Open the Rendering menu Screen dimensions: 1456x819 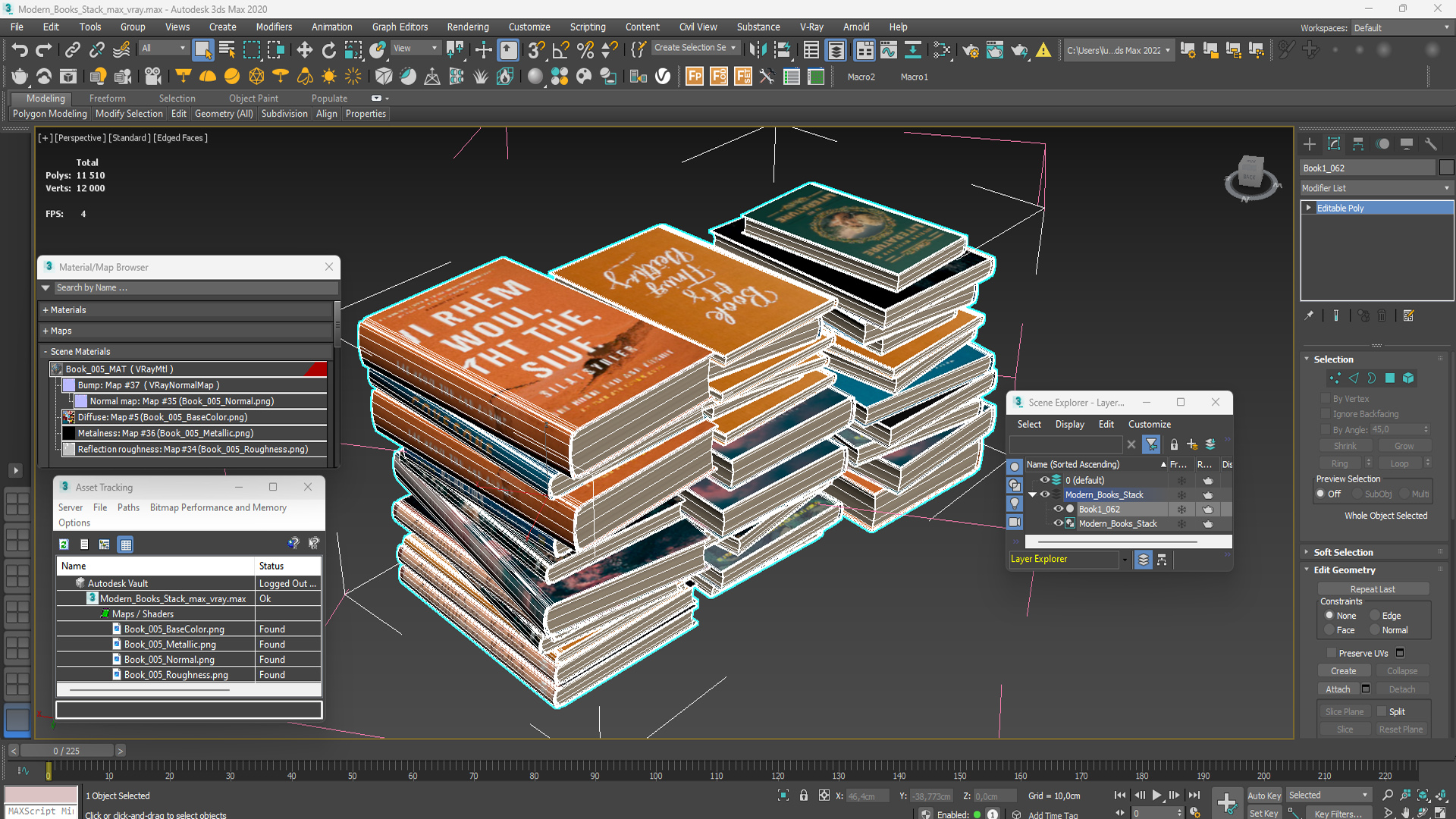pyautogui.click(x=468, y=27)
